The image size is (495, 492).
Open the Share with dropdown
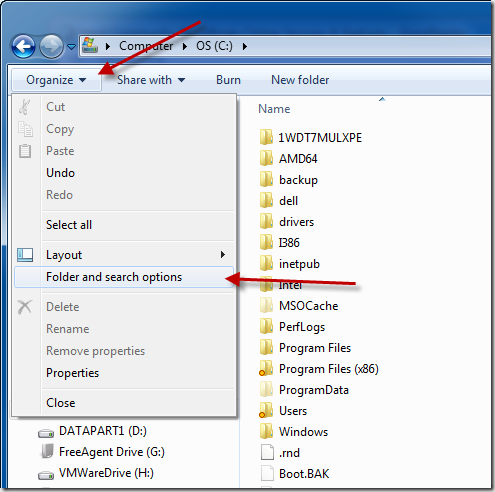pos(151,80)
